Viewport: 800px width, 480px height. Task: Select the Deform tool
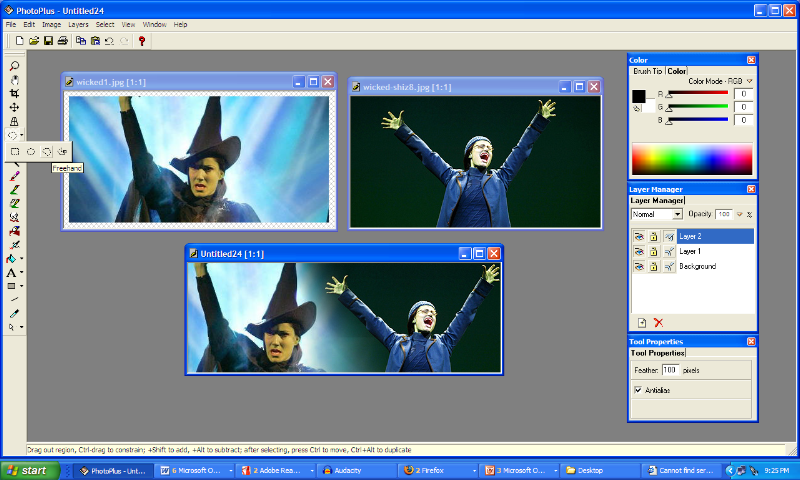pyautogui.click(x=14, y=121)
